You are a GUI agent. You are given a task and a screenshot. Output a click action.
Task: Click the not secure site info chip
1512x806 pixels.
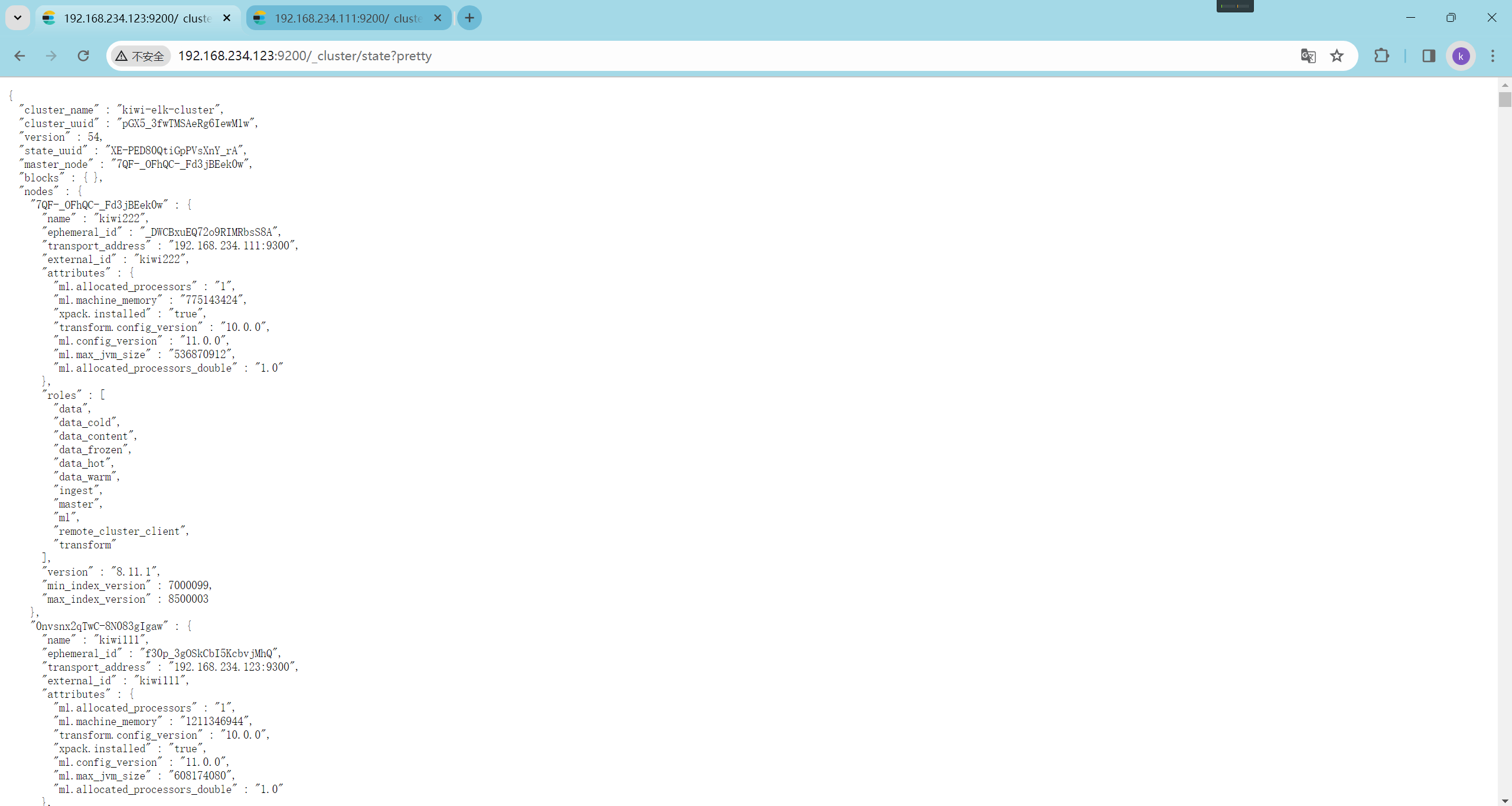pyautogui.click(x=141, y=56)
